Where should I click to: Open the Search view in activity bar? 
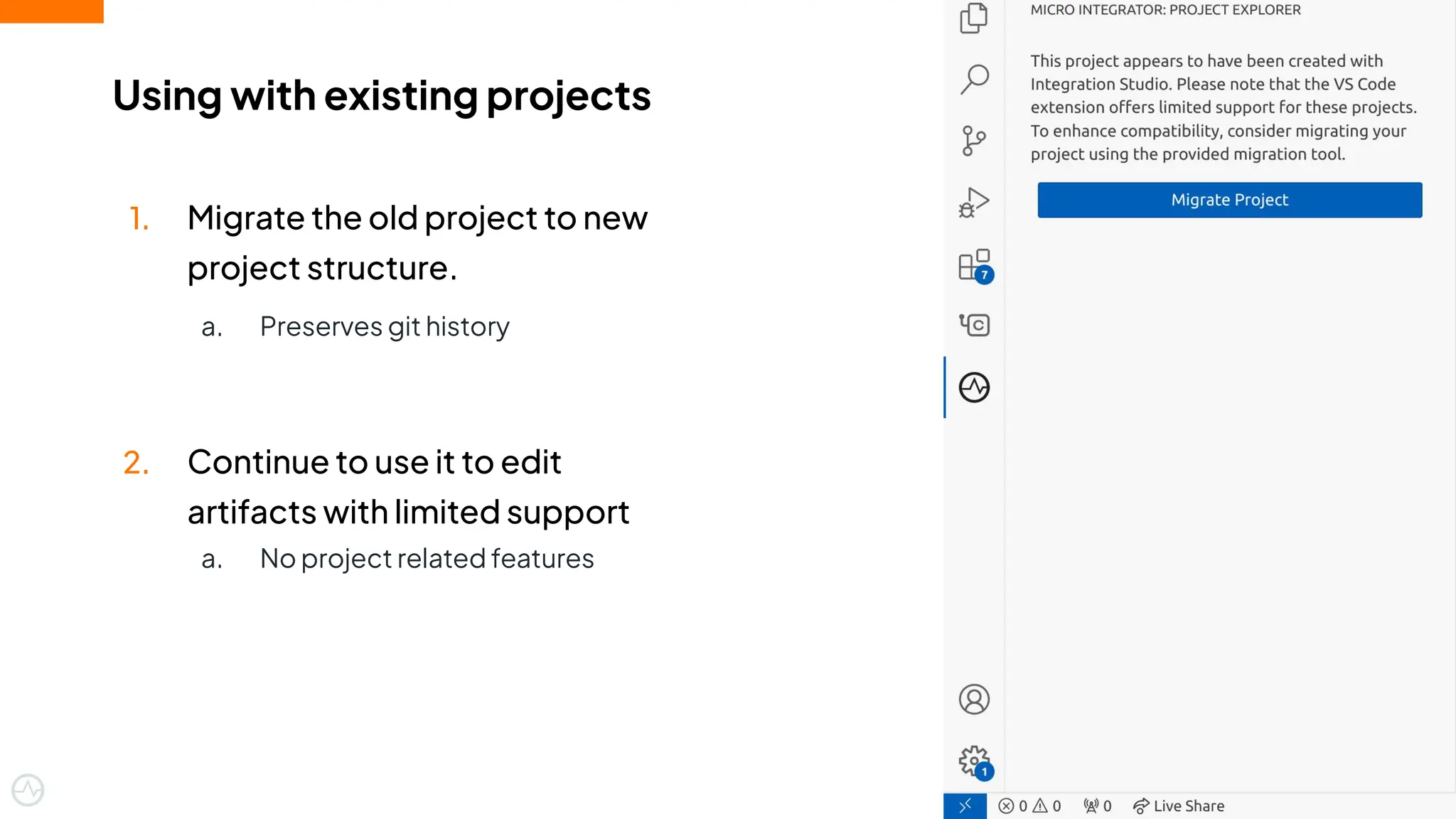click(974, 79)
